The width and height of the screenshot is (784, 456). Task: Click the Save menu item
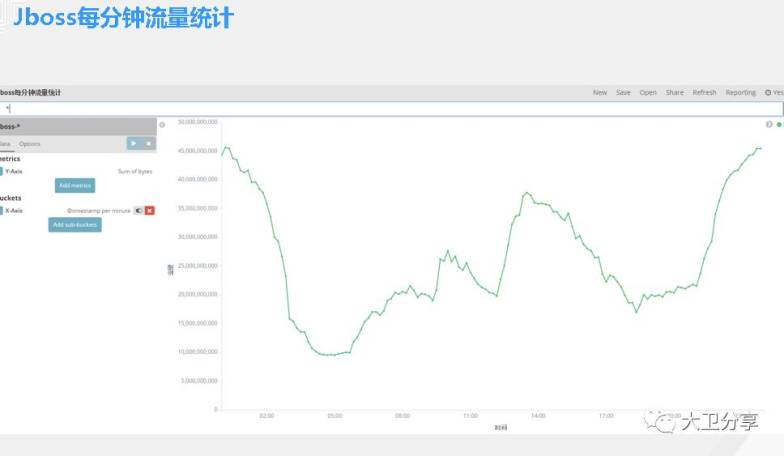click(623, 92)
